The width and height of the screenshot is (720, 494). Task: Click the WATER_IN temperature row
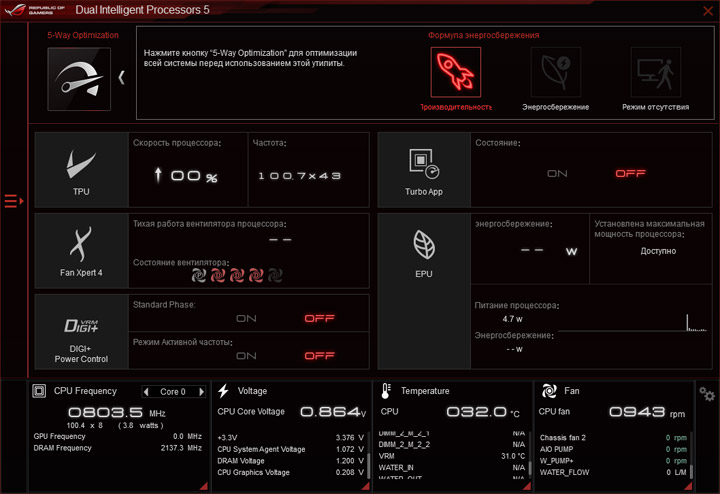(x=452, y=467)
